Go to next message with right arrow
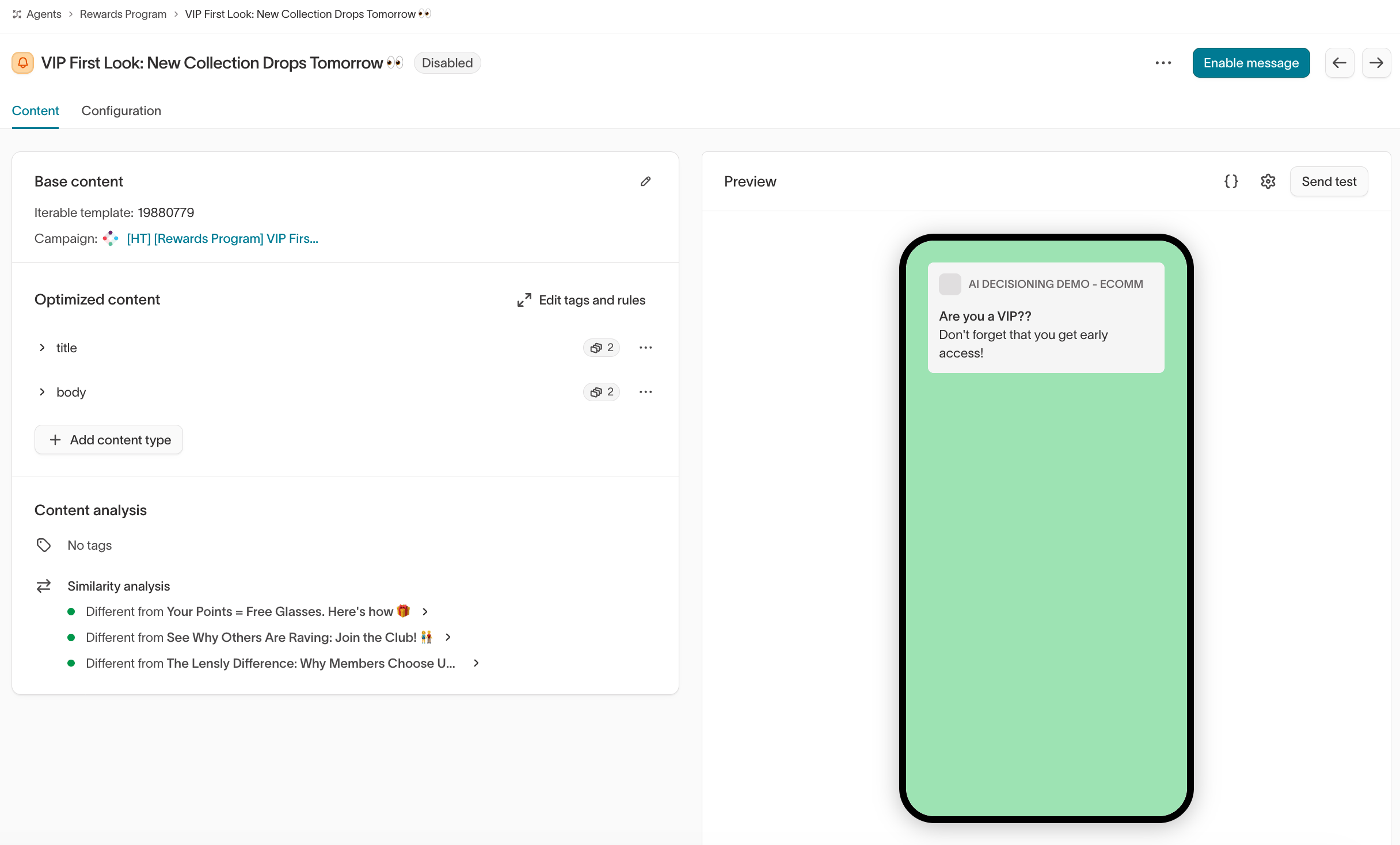The height and width of the screenshot is (845, 1400). pyautogui.click(x=1376, y=63)
